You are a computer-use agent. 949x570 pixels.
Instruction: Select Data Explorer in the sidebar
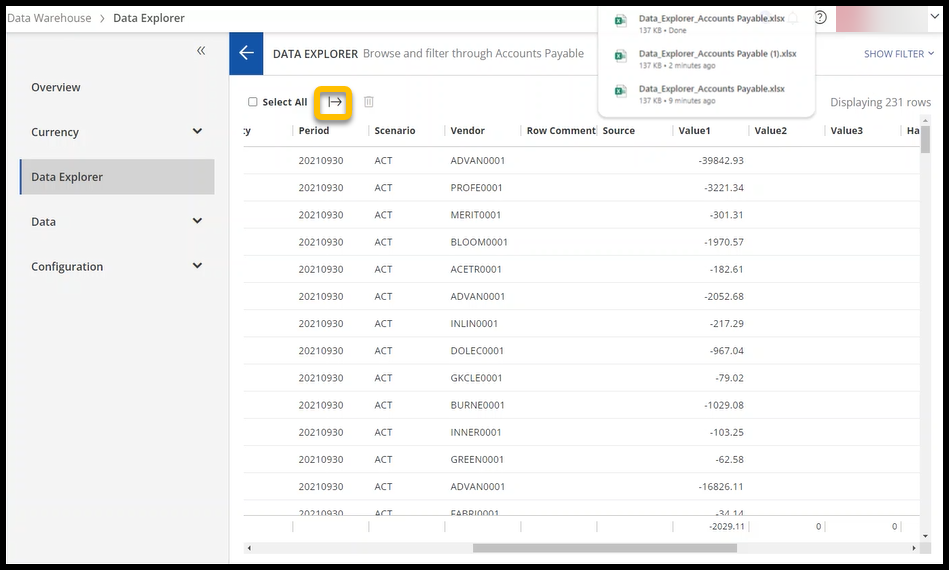pyautogui.click(x=67, y=177)
